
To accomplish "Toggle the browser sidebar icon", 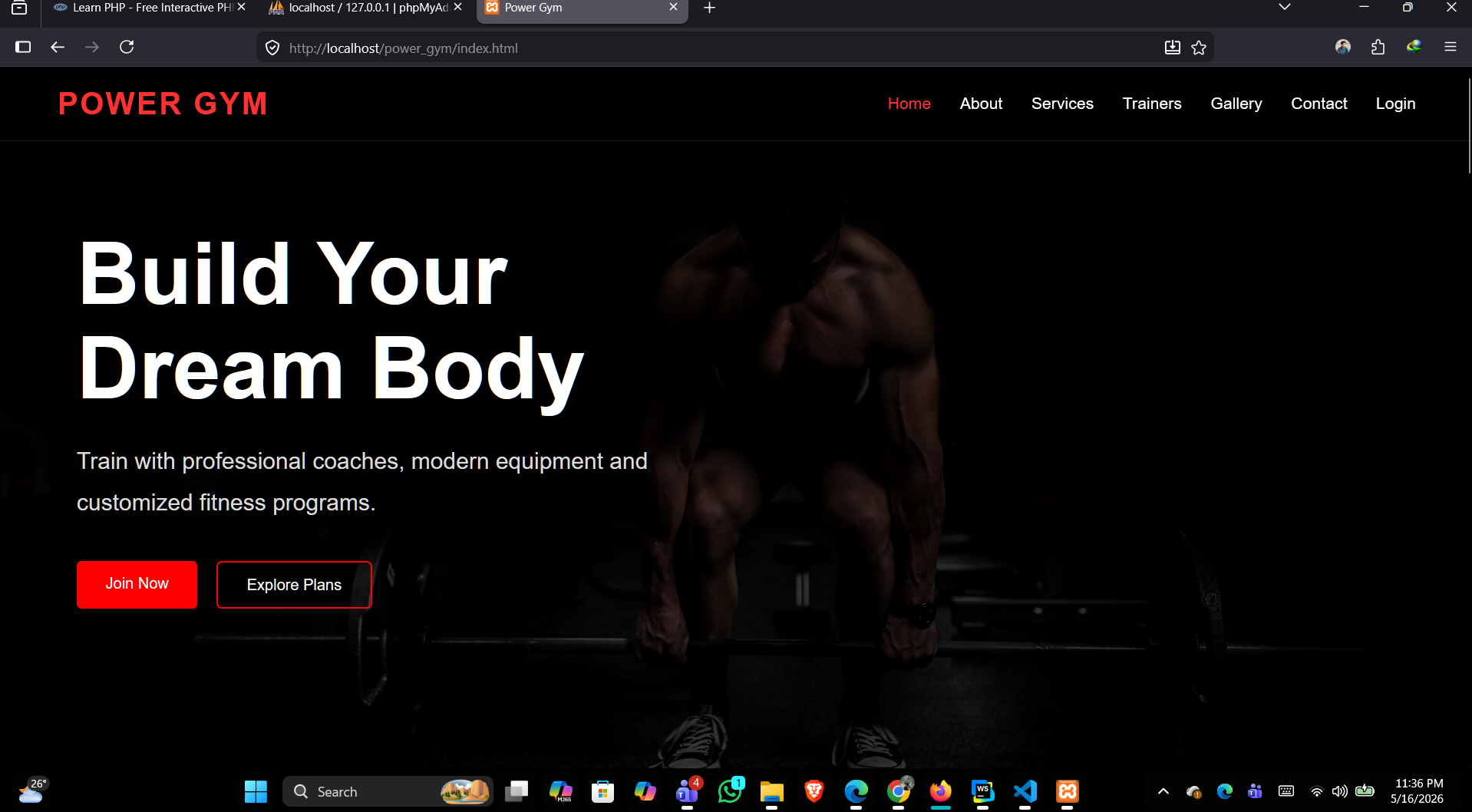I will (x=23, y=47).
